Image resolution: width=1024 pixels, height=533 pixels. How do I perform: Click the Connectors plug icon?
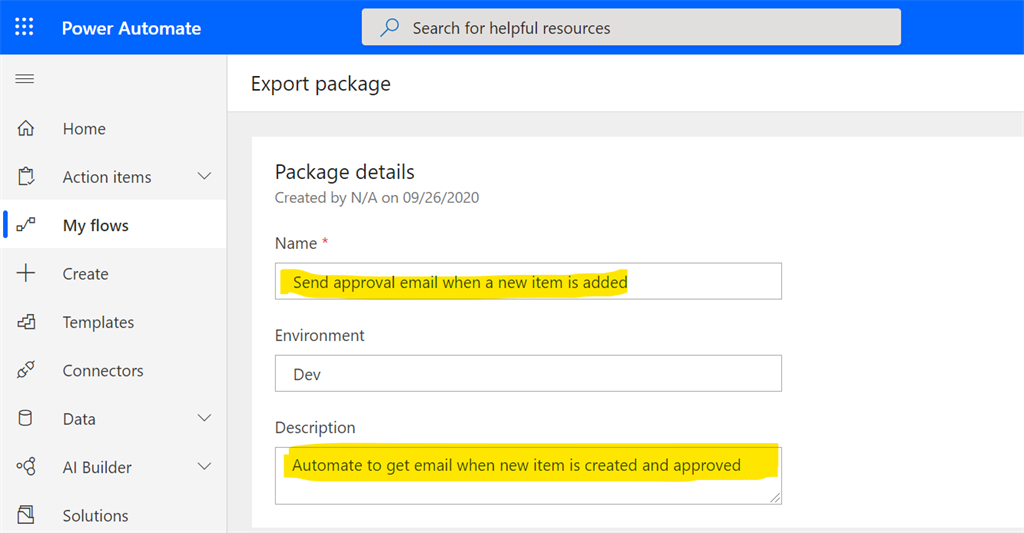(x=25, y=370)
